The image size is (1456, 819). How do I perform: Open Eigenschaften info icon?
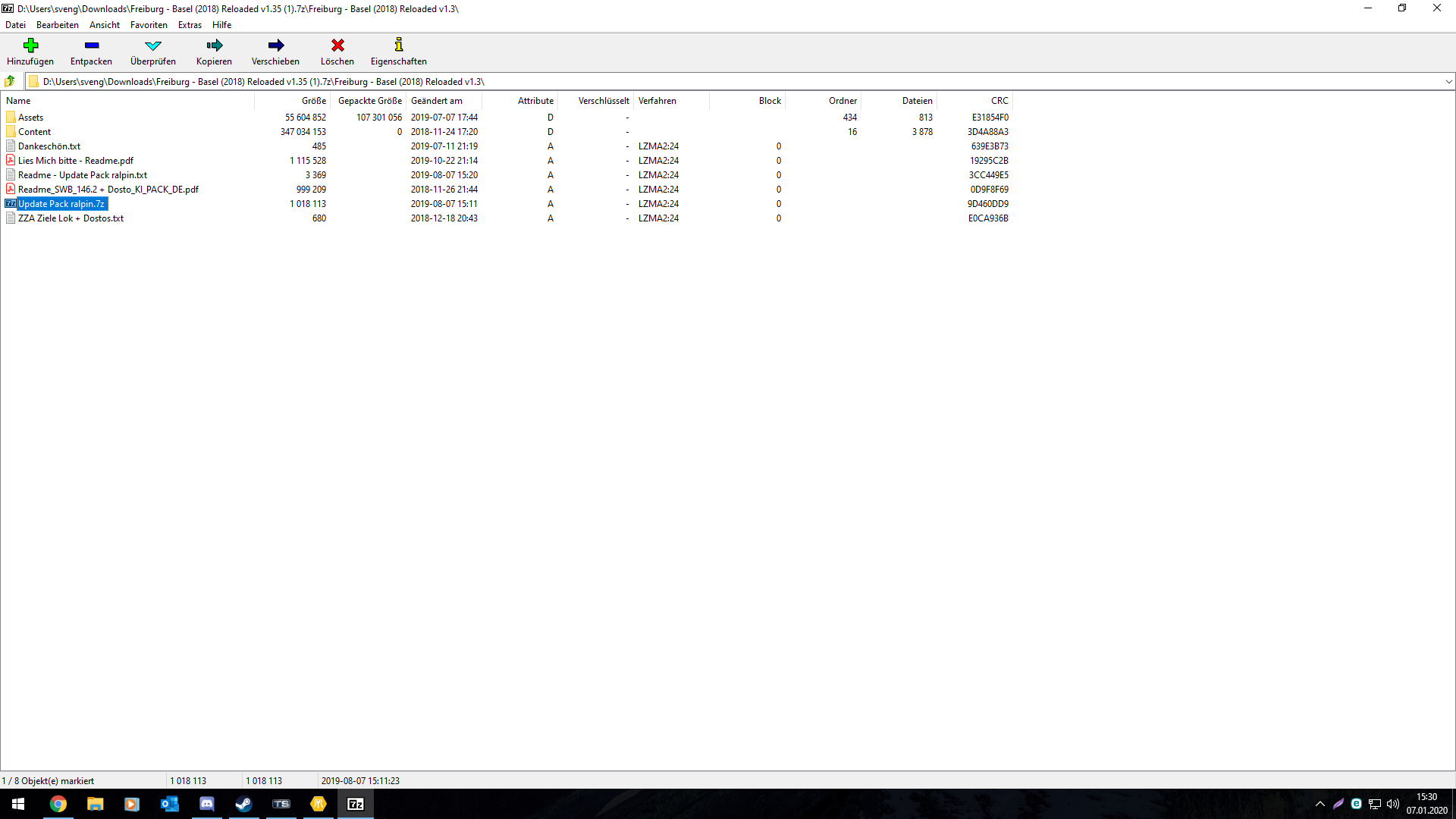398,45
